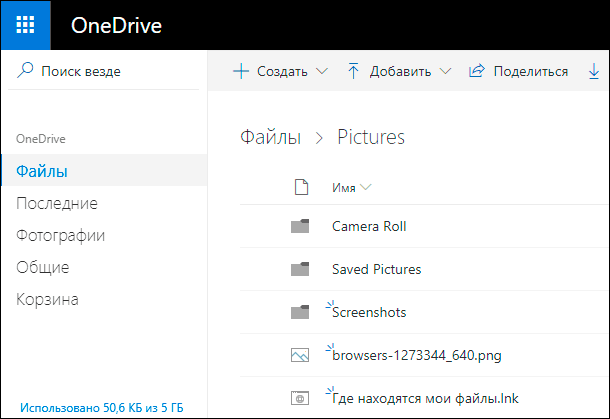Image resolution: width=610 pixels, height=419 pixels.
Task: Click the Добавить button label
Action: click(x=400, y=72)
